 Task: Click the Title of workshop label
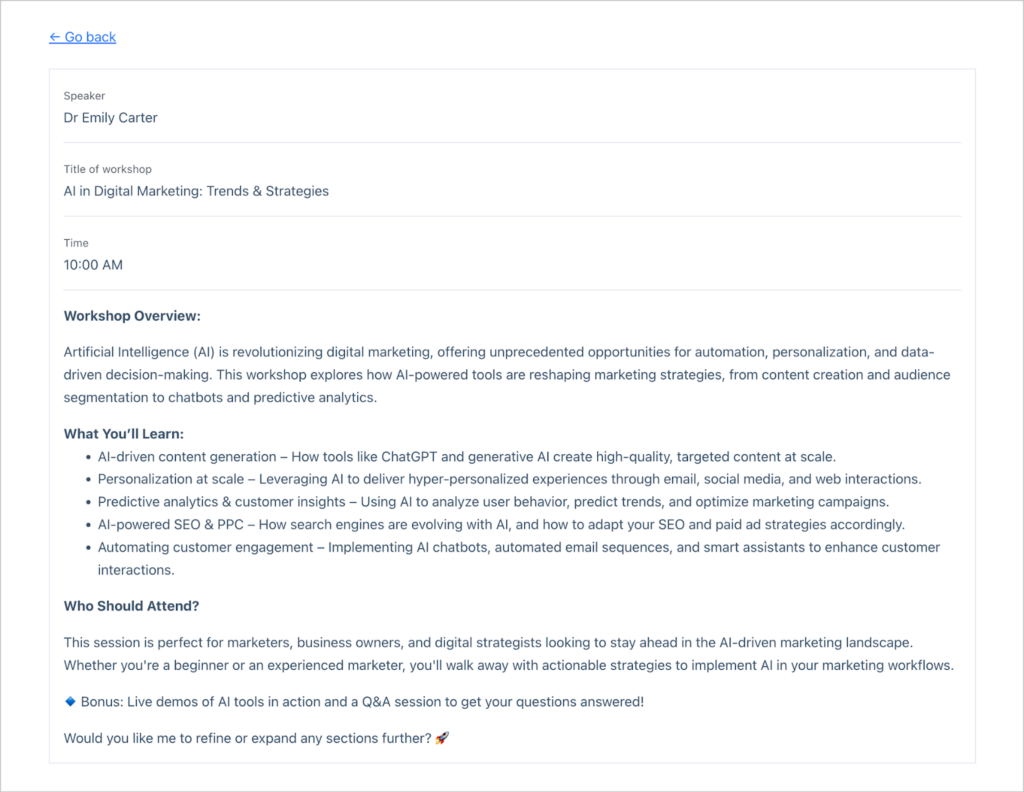point(108,169)
